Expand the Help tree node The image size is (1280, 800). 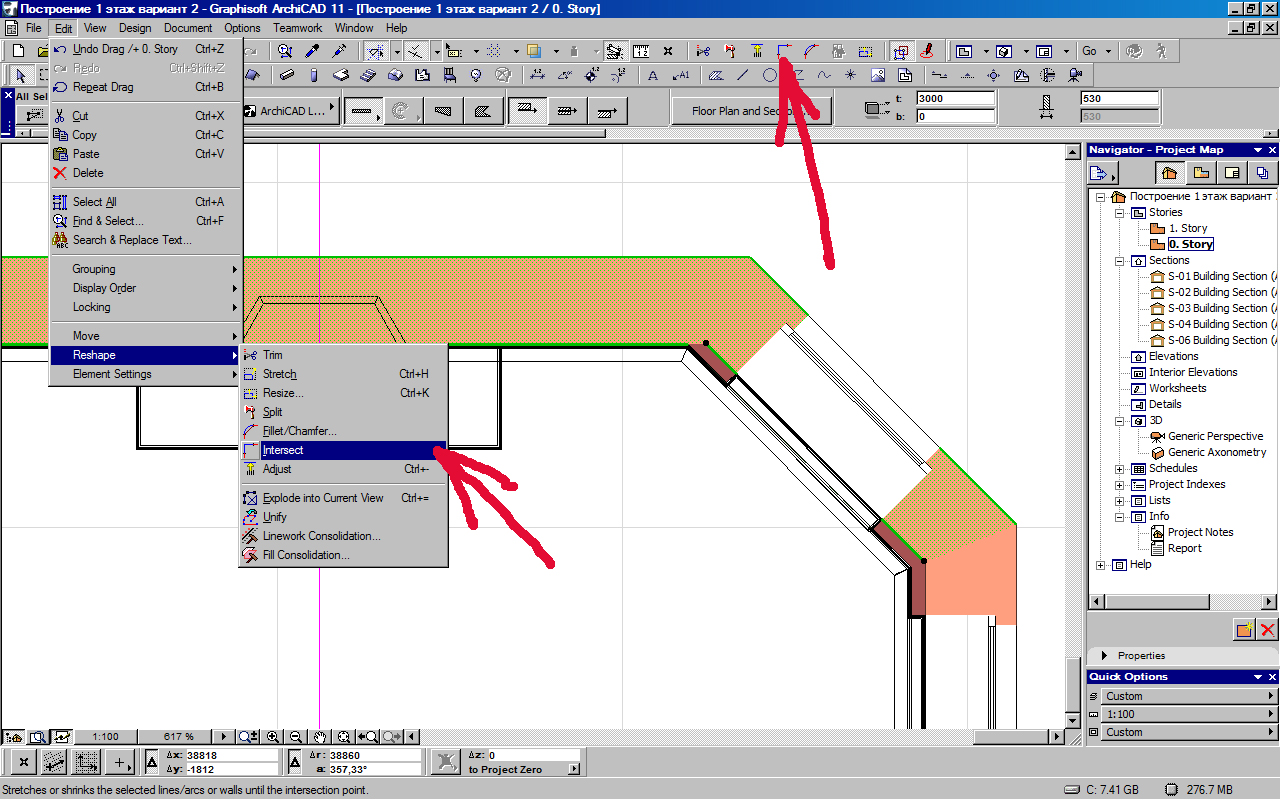tap(1101, 565)
